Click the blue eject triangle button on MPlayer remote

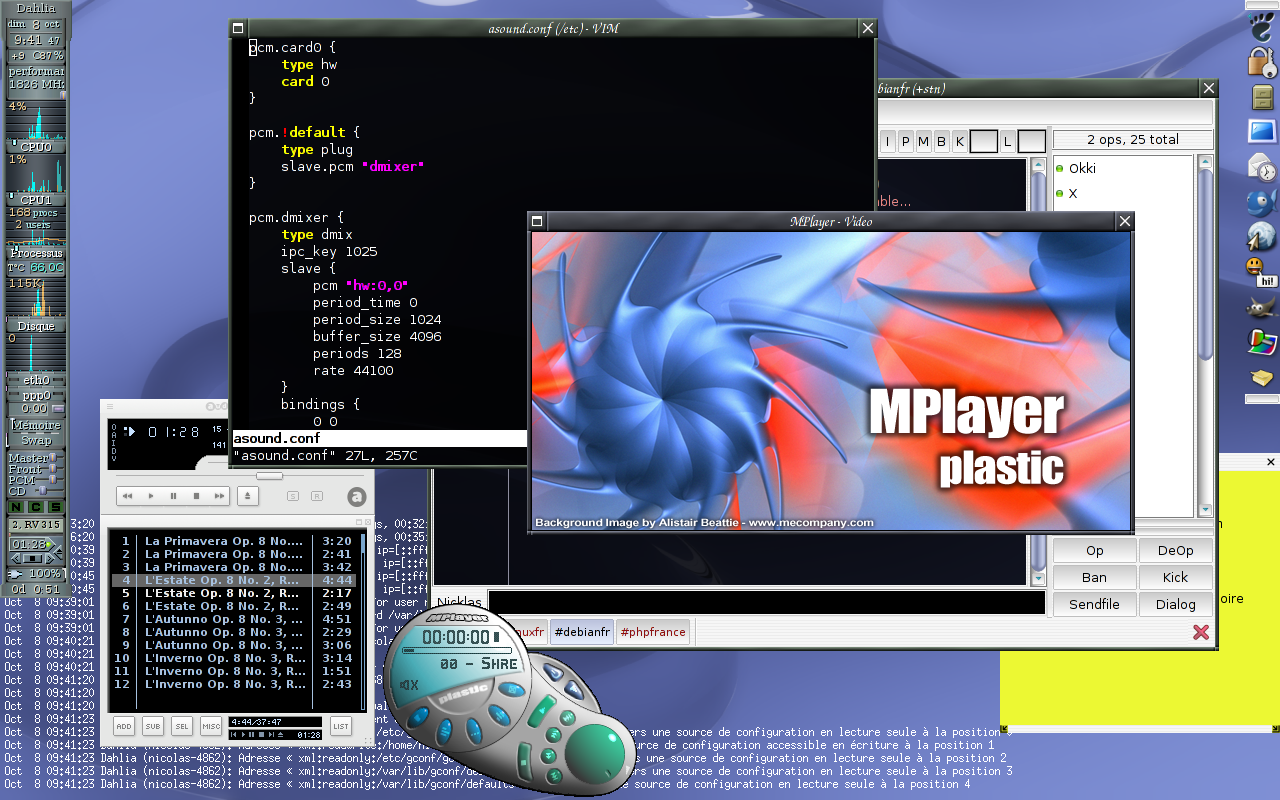click(x=574, y=689)
